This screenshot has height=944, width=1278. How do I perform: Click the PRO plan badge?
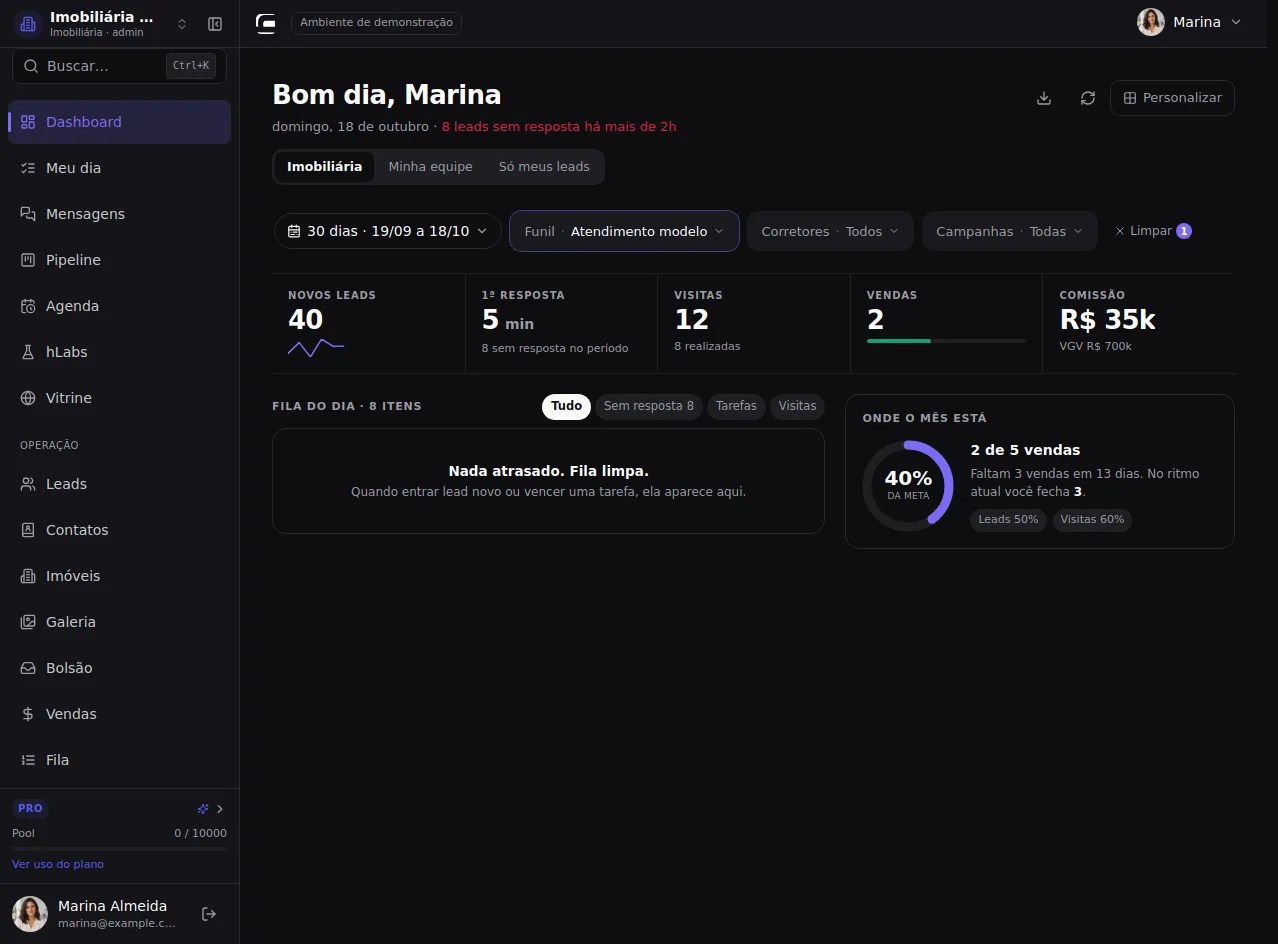[x=30, y=809]
